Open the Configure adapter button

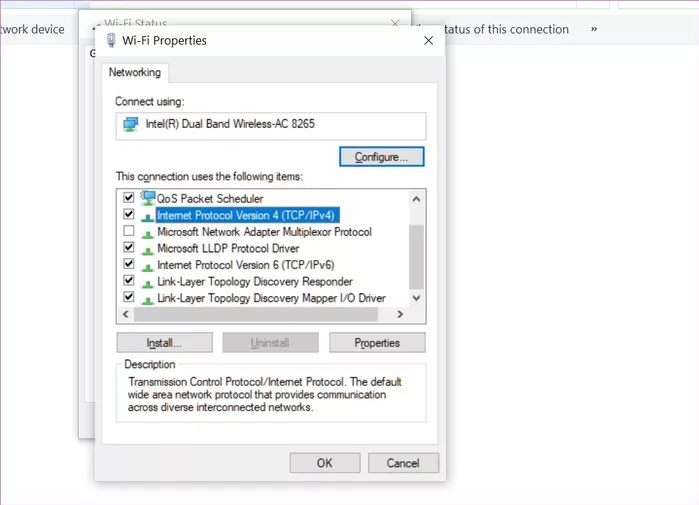pyautogui.click(x=382, y=157)
